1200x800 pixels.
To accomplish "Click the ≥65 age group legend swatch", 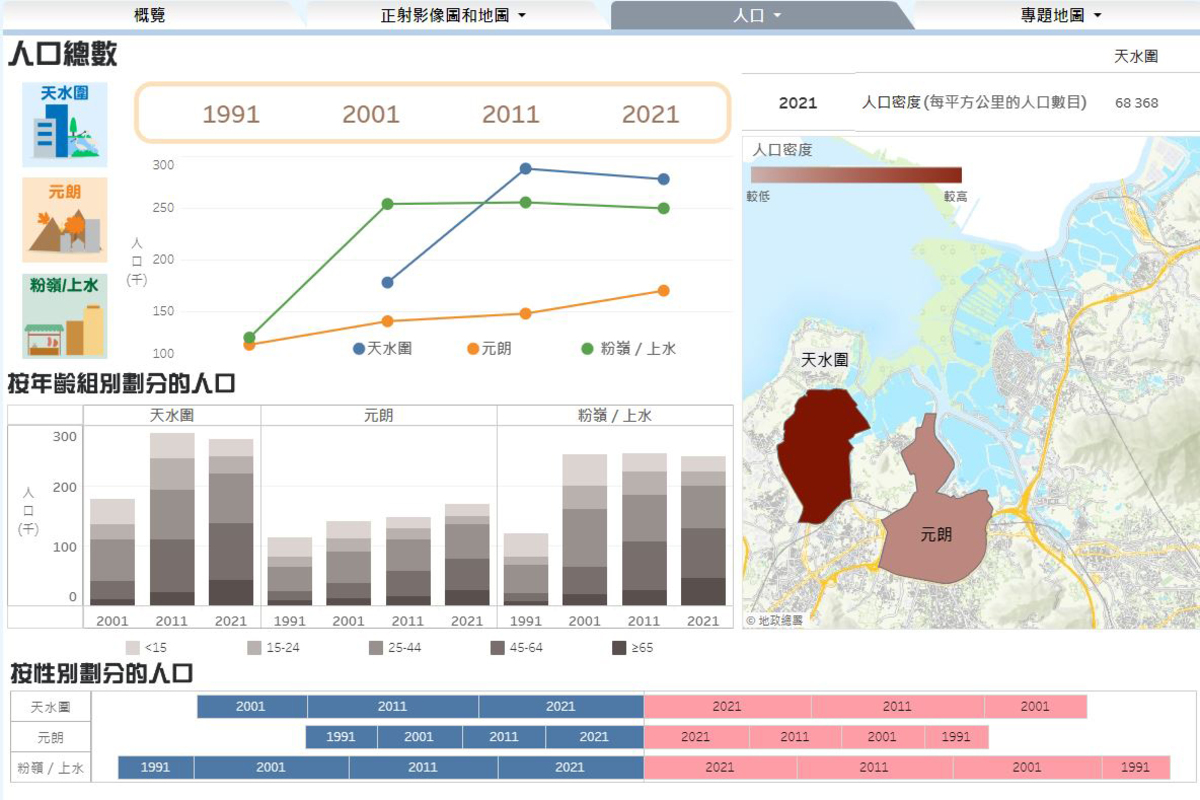I will (x=619, y=648).
